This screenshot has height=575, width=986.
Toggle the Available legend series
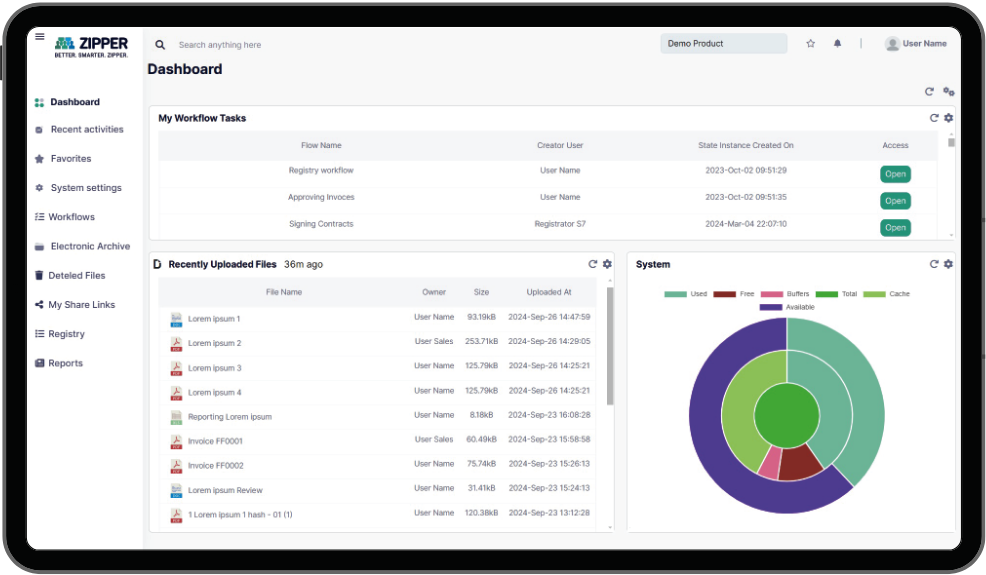click(x=787, y=307)
